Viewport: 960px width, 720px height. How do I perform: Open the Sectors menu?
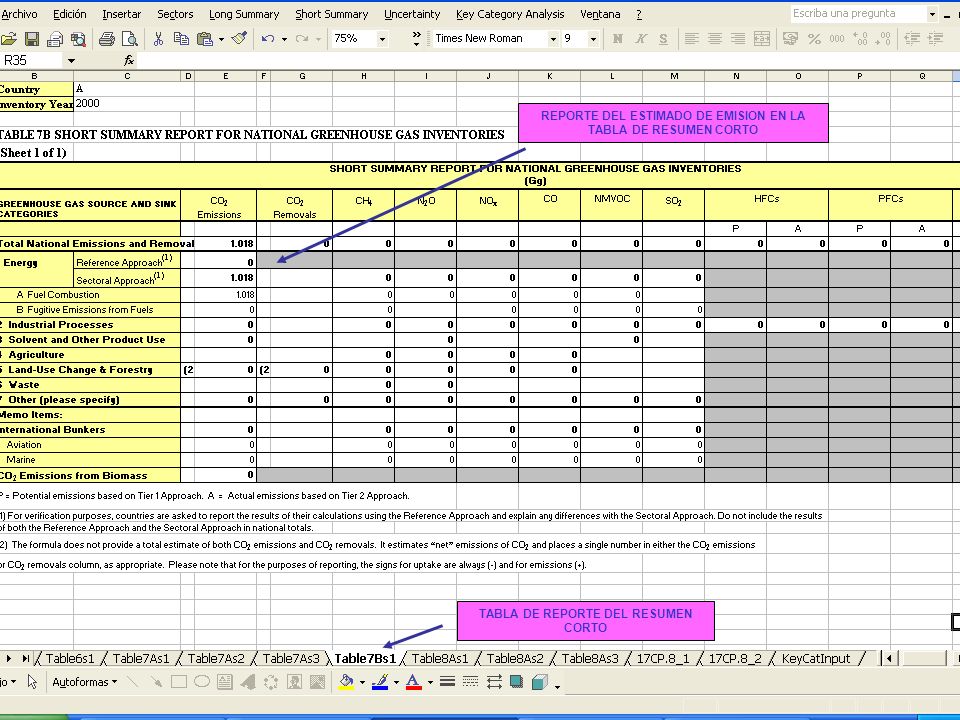[x=175, y=14]
